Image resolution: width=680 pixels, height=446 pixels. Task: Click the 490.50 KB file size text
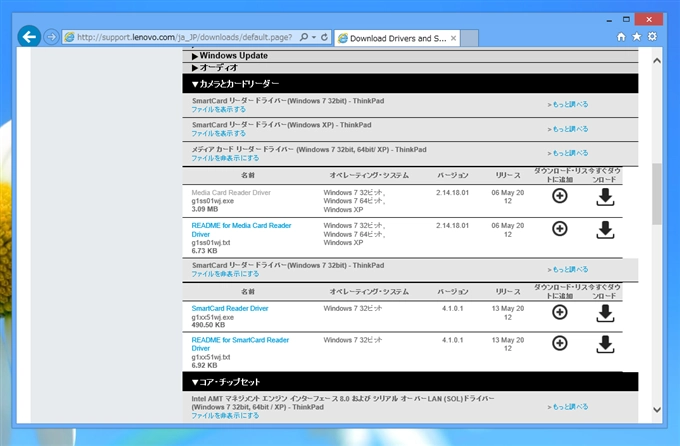[x=208, y=325]
